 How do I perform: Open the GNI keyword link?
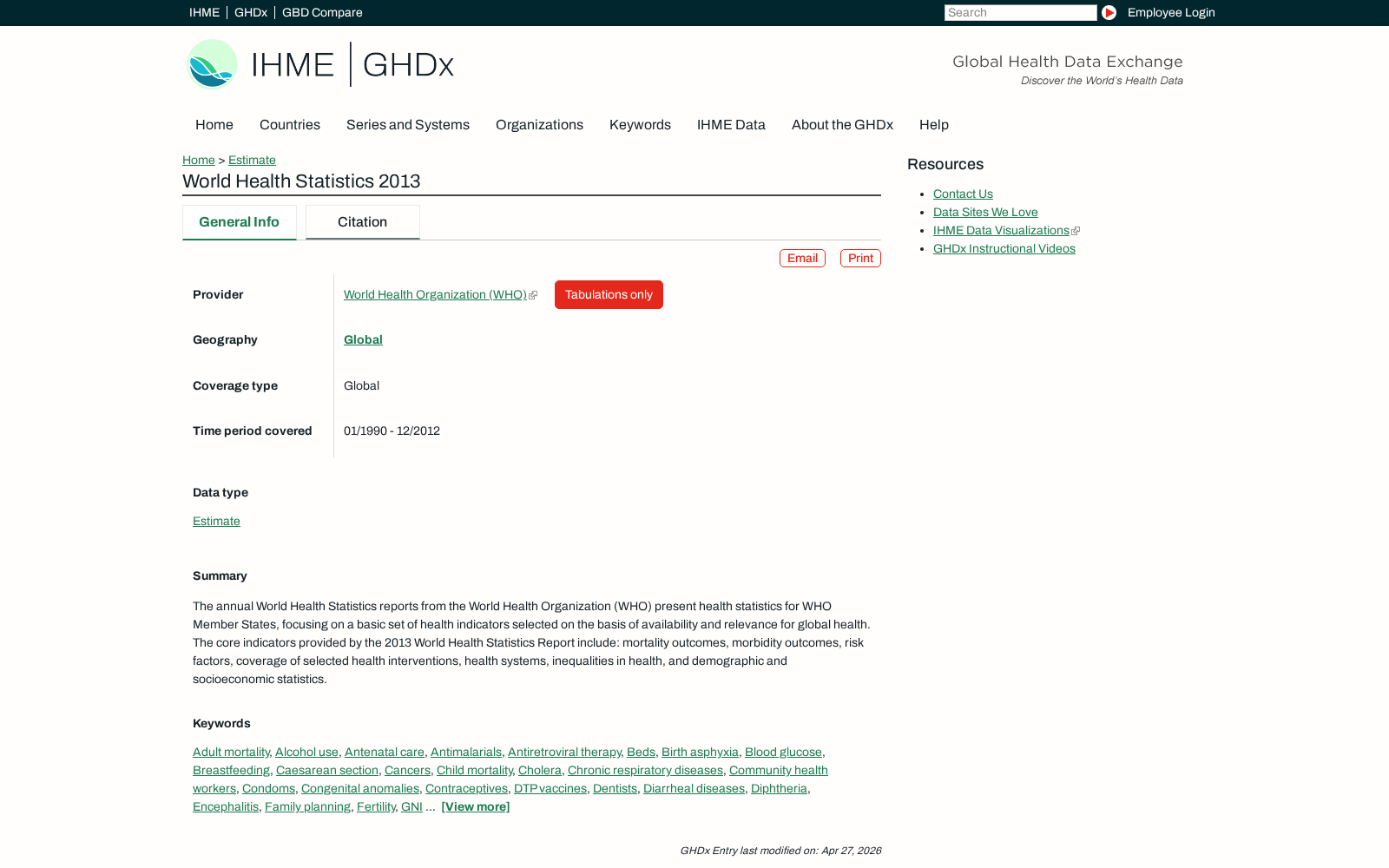tap(411, 807)
